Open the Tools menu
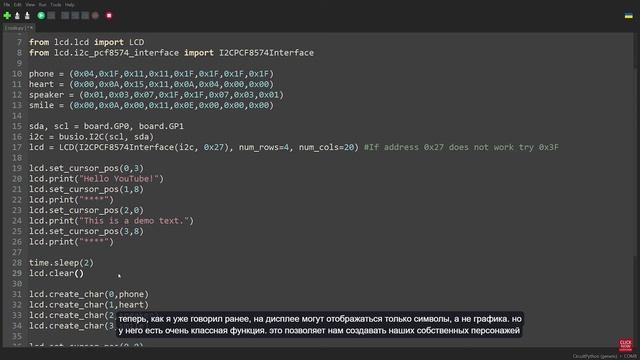640x360 pixels. point(56,4)
